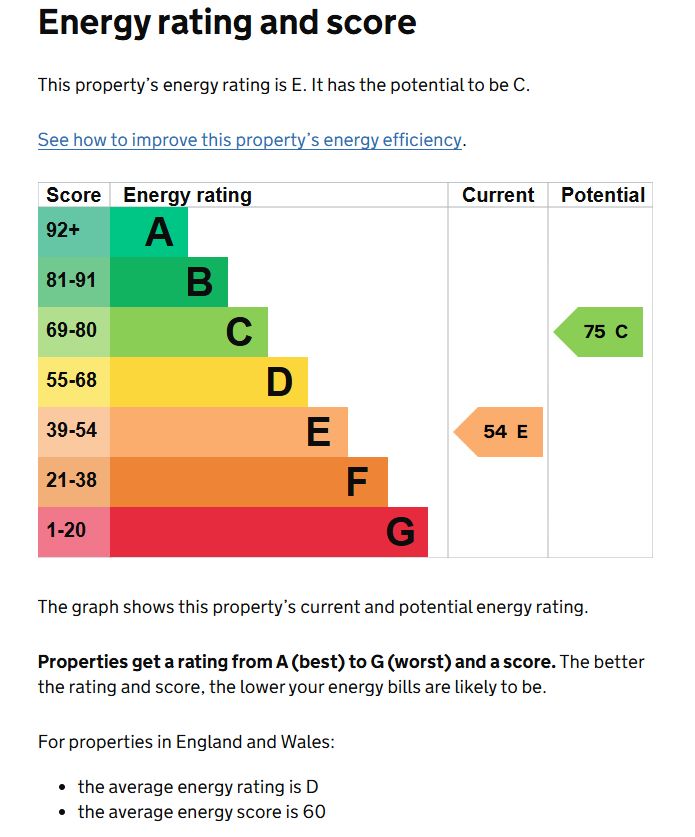Click the Energy rating and score heading
695x837 pixels.
pyautogui.click(x=227, y=23)
